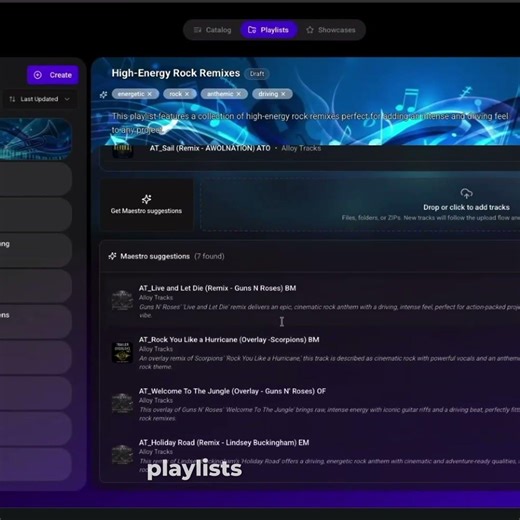The width and height of the screenshot is (520, 520).
Task: Remove the rock tag
Action: 187,94
